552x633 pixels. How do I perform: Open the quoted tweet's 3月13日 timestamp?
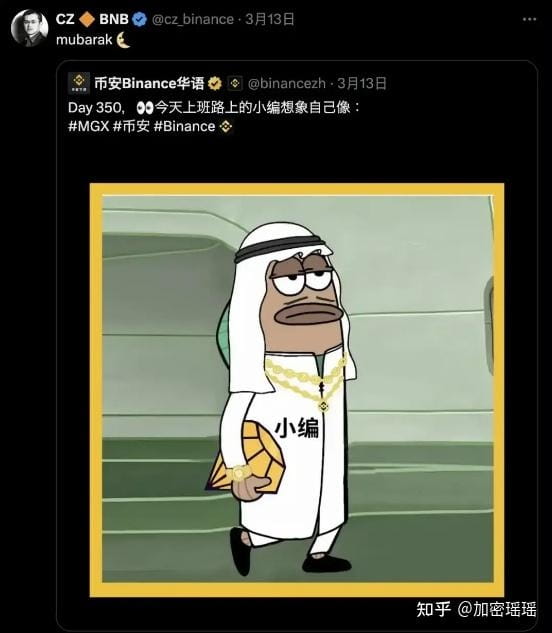pos(362,84)
